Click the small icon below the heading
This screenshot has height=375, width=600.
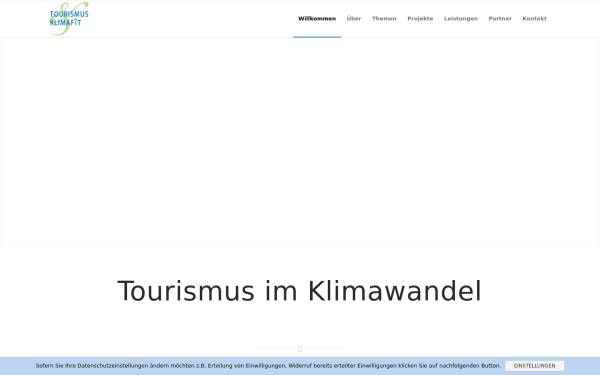click(x=300, y=349)
